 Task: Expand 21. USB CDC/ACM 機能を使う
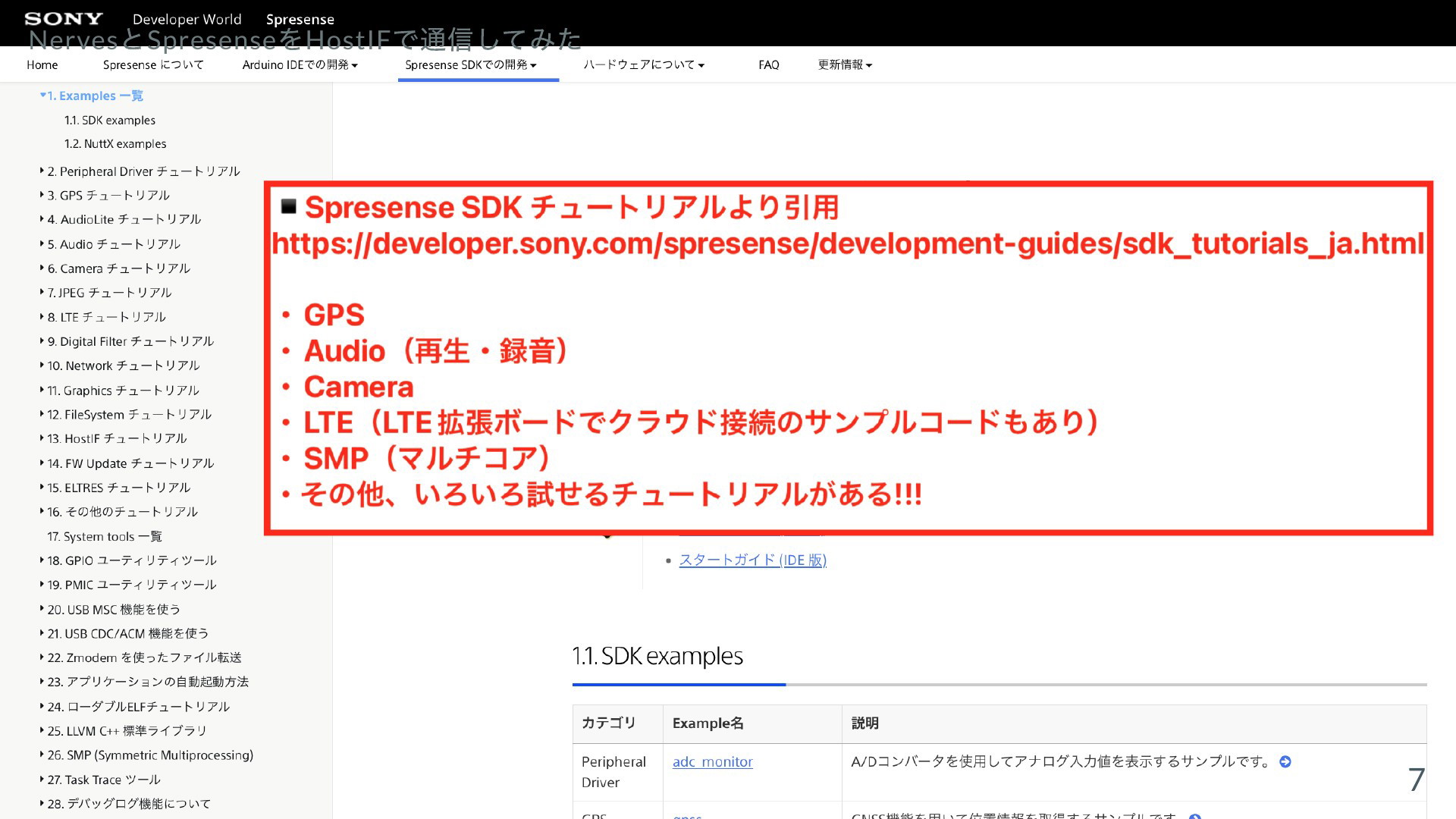(x=124, y=633)
